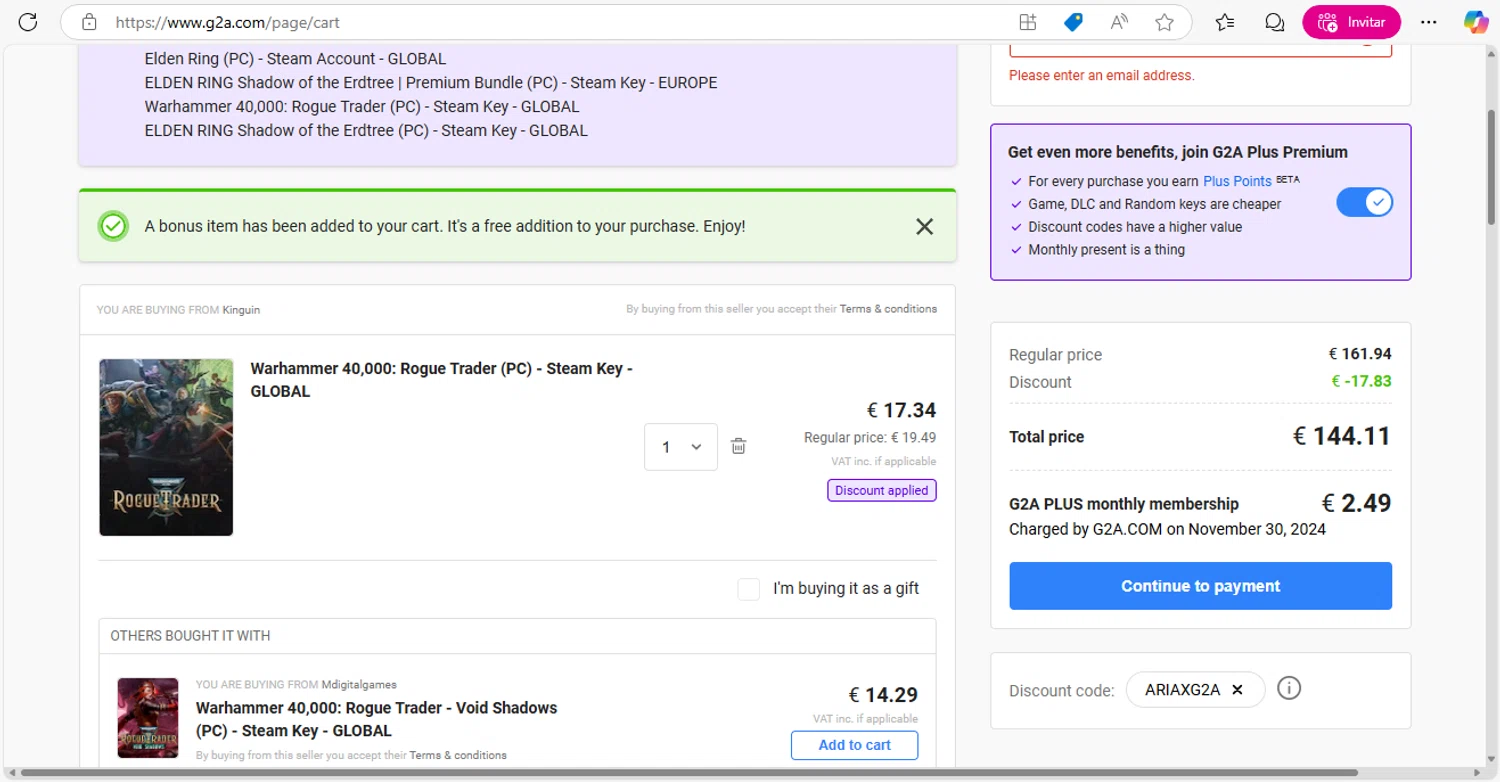
Task: Click the Rogue Trader price "€ 17.34"
Action: pyautogui.click(x=901, y=410)
